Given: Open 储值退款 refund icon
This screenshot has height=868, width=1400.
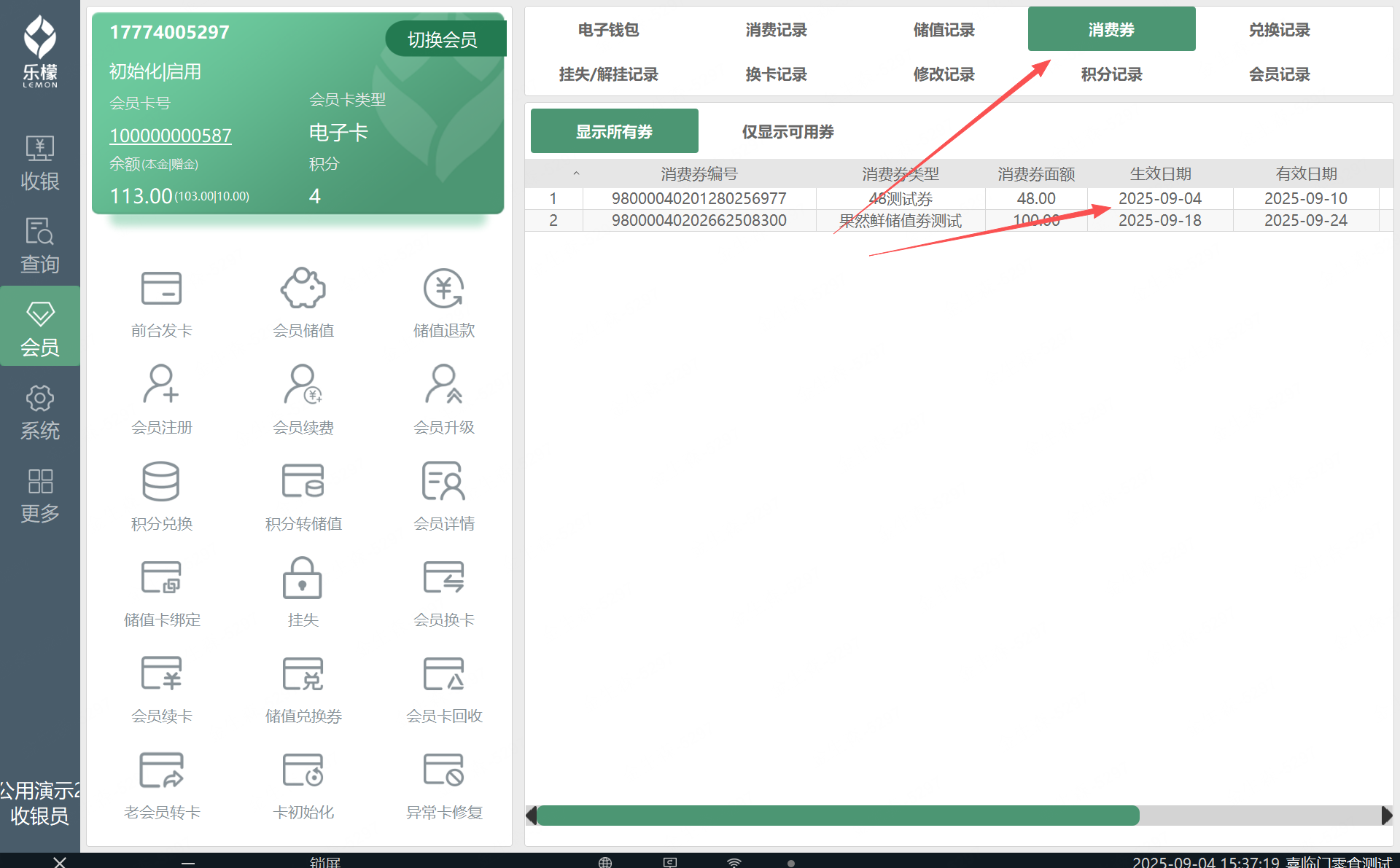Looking at the screenshot, I should 444,289.
